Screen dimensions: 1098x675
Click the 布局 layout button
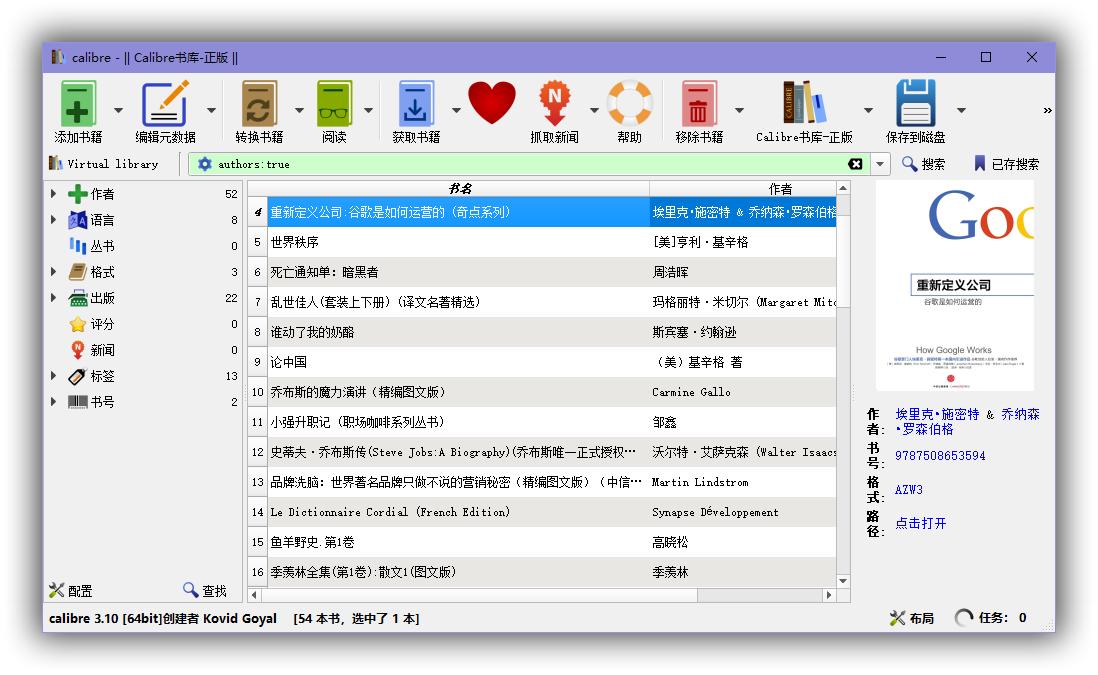point(912,618)
